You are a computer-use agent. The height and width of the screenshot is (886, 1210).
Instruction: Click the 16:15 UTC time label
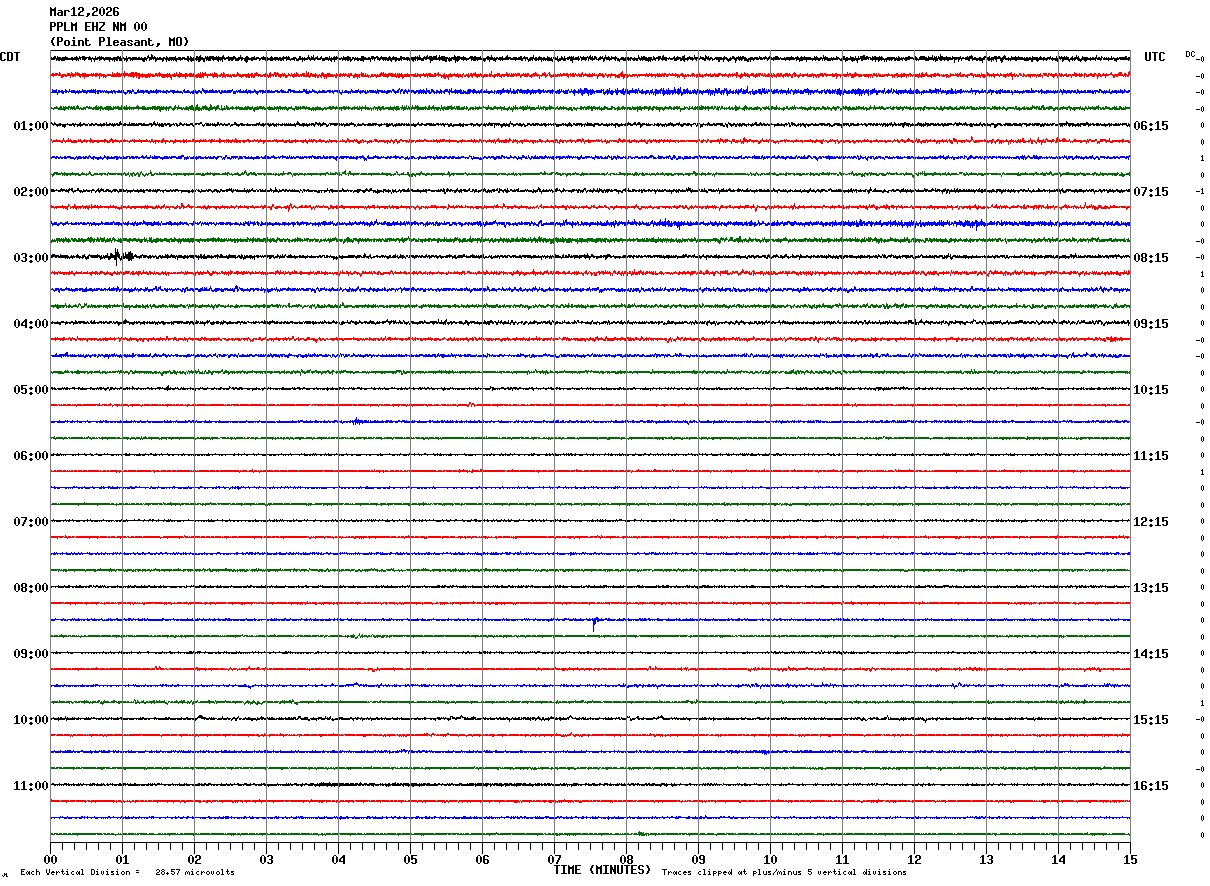[x=1151, y=786]
